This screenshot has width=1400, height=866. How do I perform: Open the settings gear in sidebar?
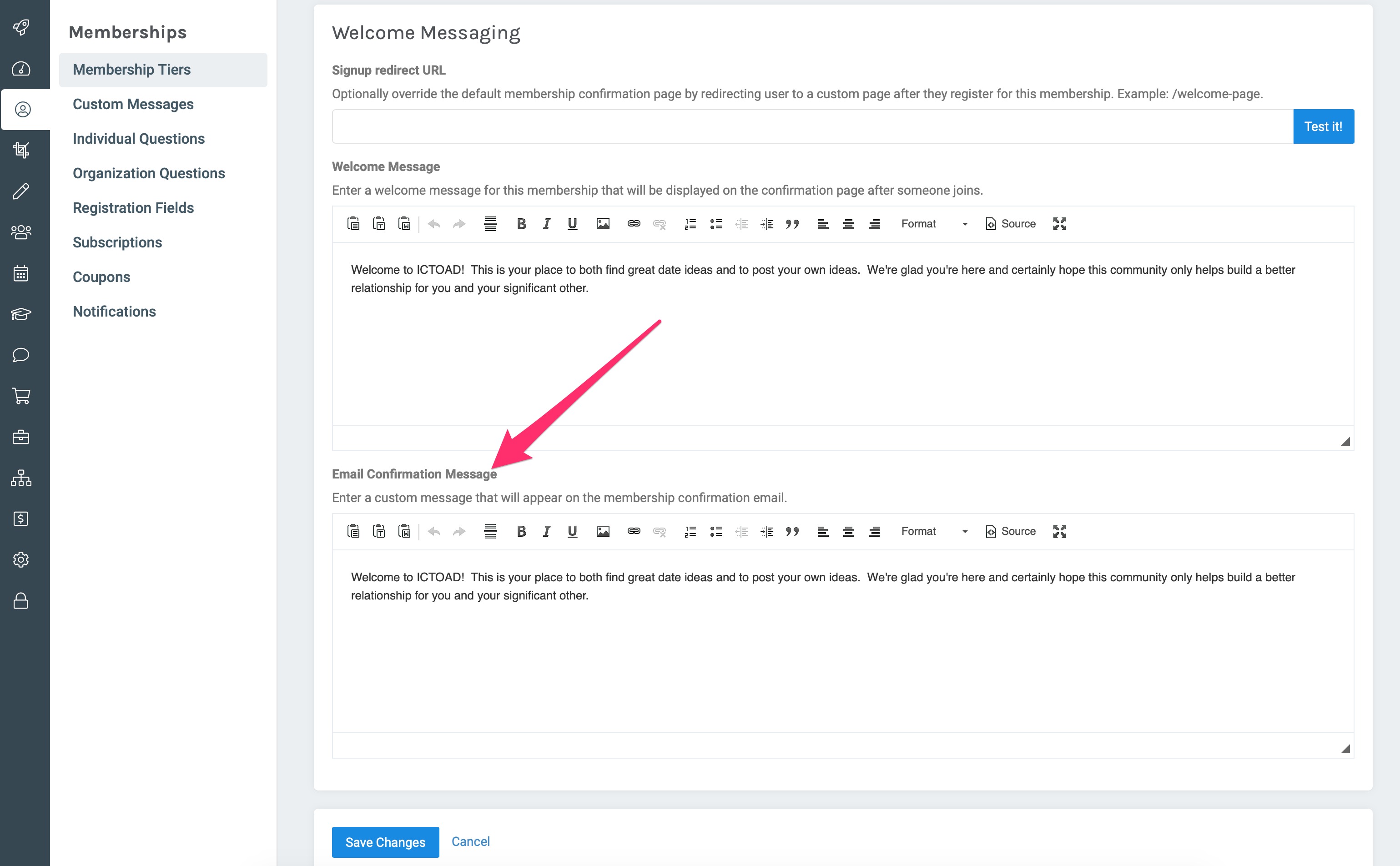21,559
